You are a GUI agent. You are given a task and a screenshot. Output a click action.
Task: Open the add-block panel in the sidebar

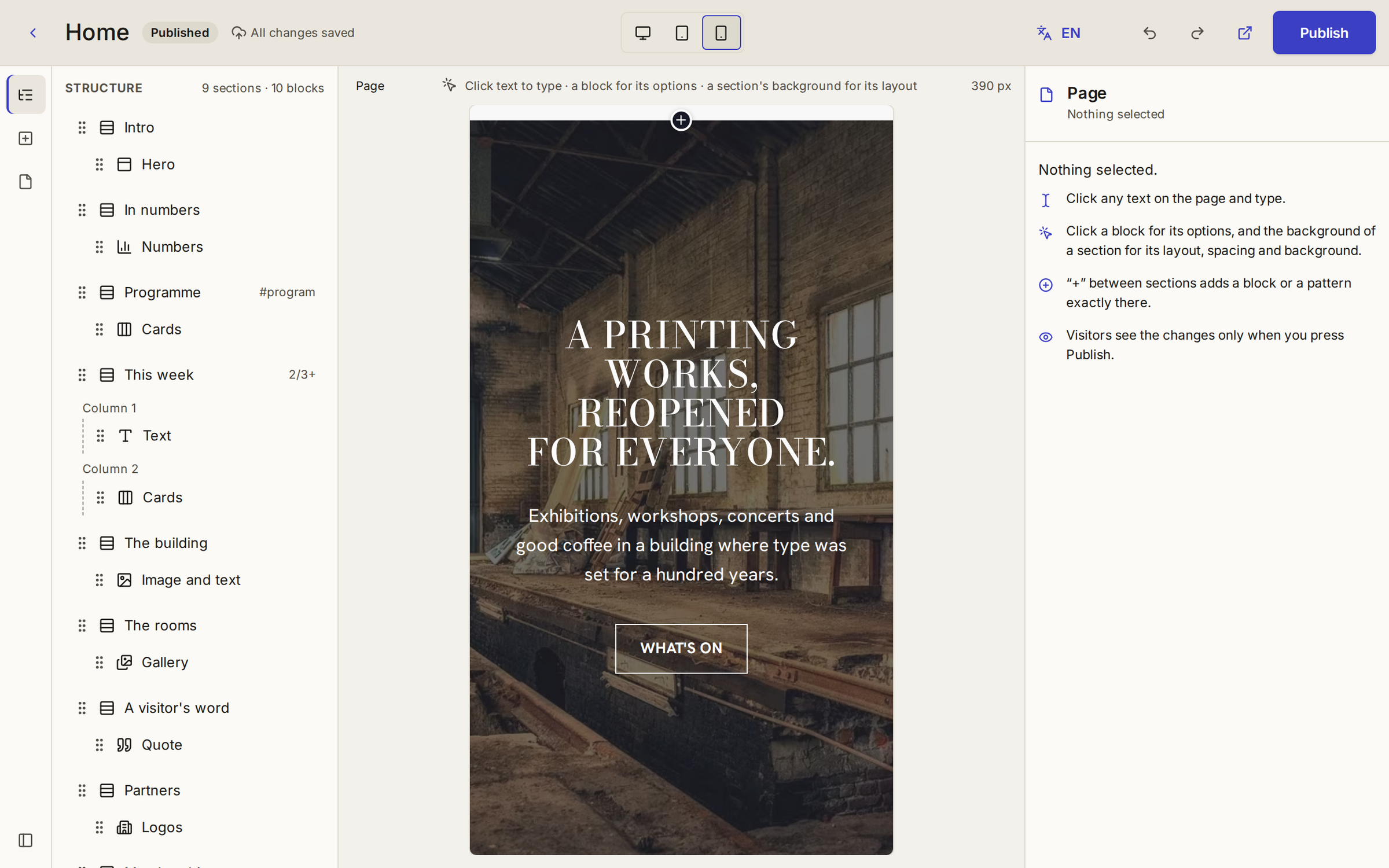coord(26,138)
